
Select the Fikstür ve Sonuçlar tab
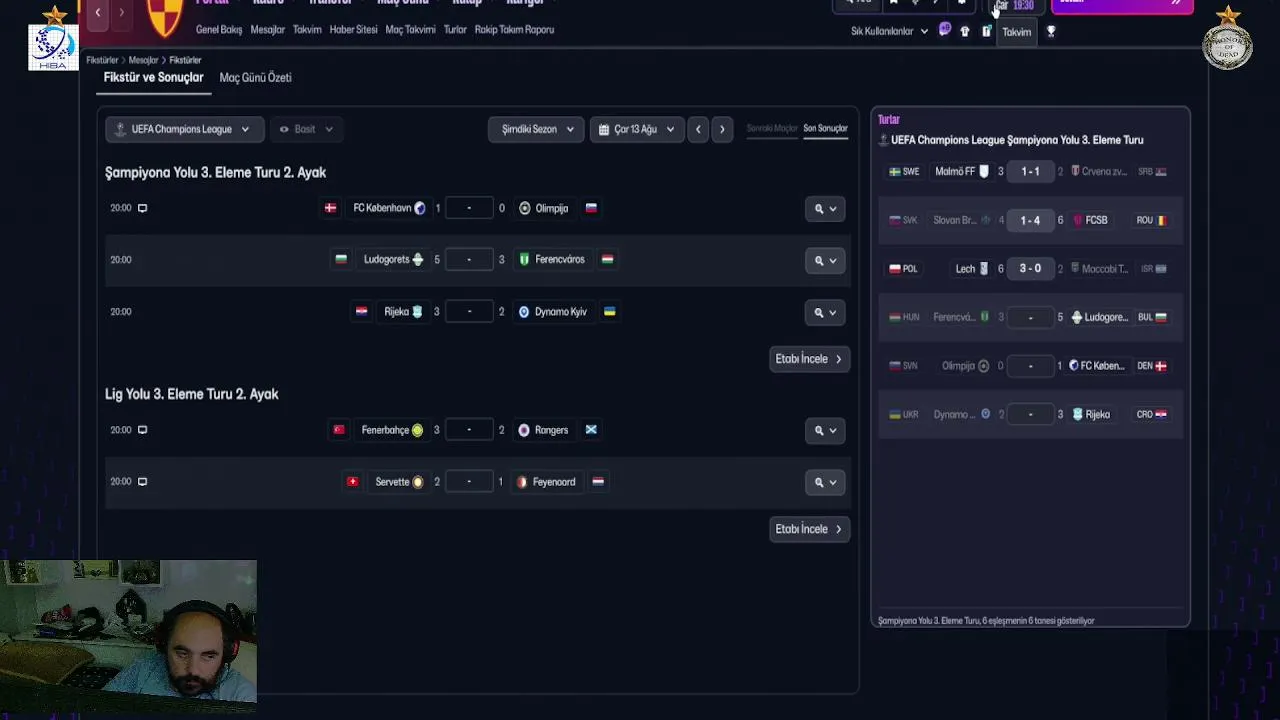[x=153, y=77]
